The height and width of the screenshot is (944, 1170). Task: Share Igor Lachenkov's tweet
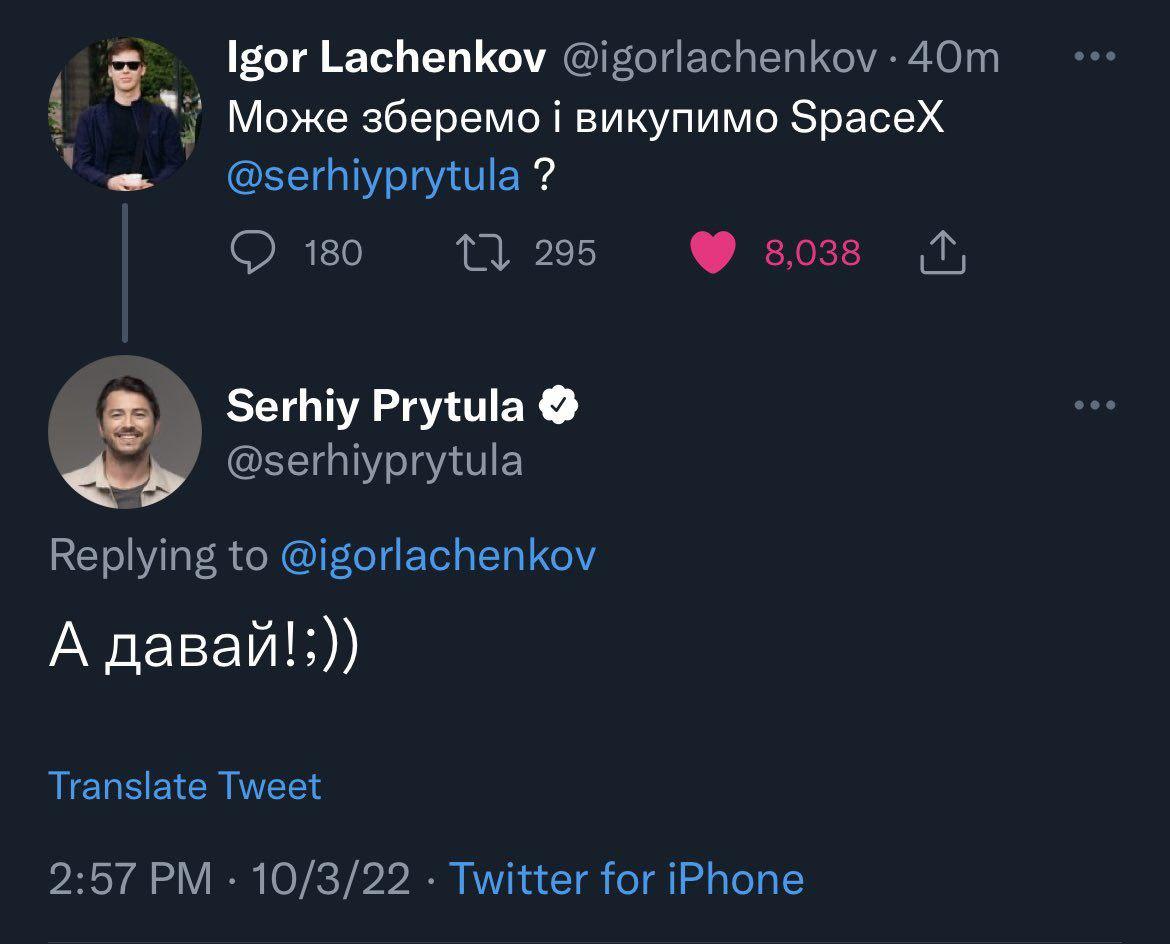pos(941,253)
